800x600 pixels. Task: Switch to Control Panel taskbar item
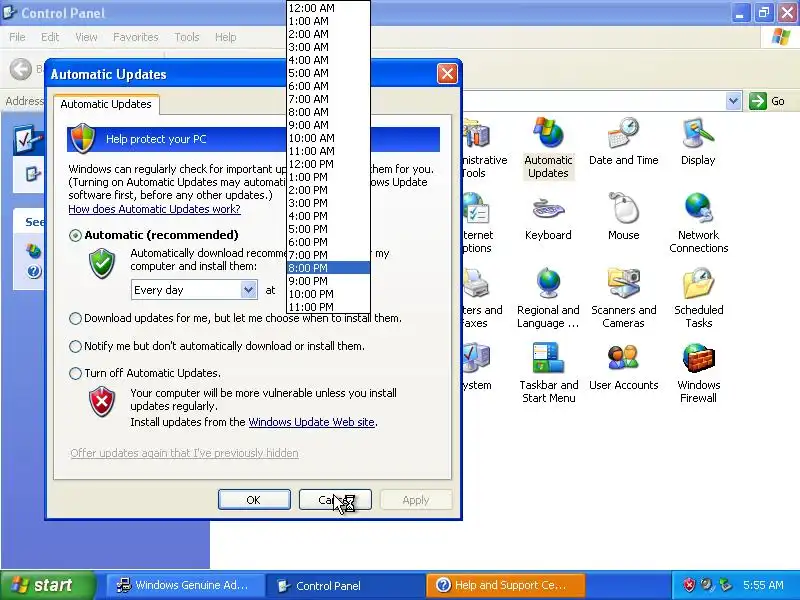click(345, 585)
